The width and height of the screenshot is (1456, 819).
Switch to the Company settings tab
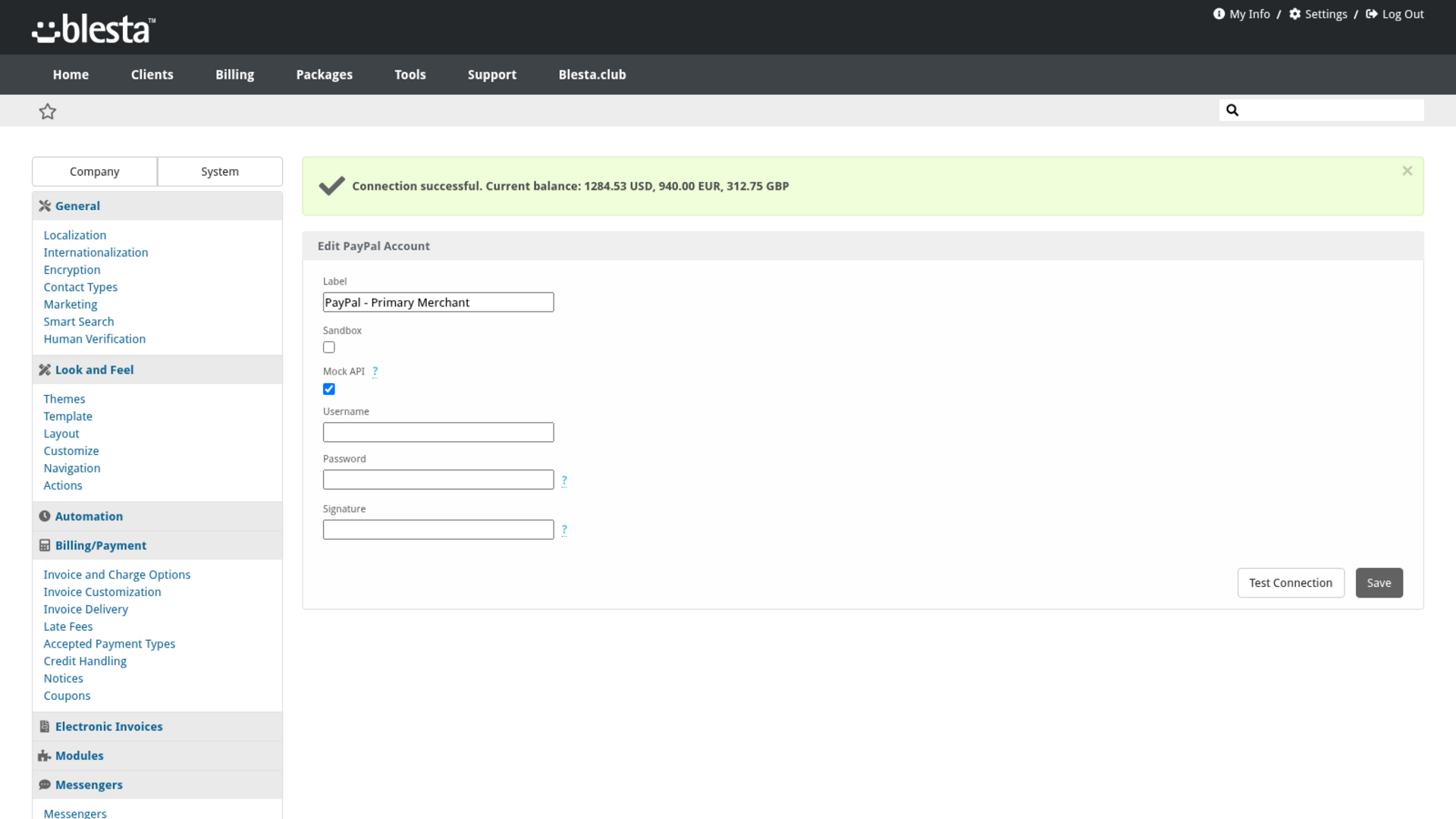click(95, 171)
